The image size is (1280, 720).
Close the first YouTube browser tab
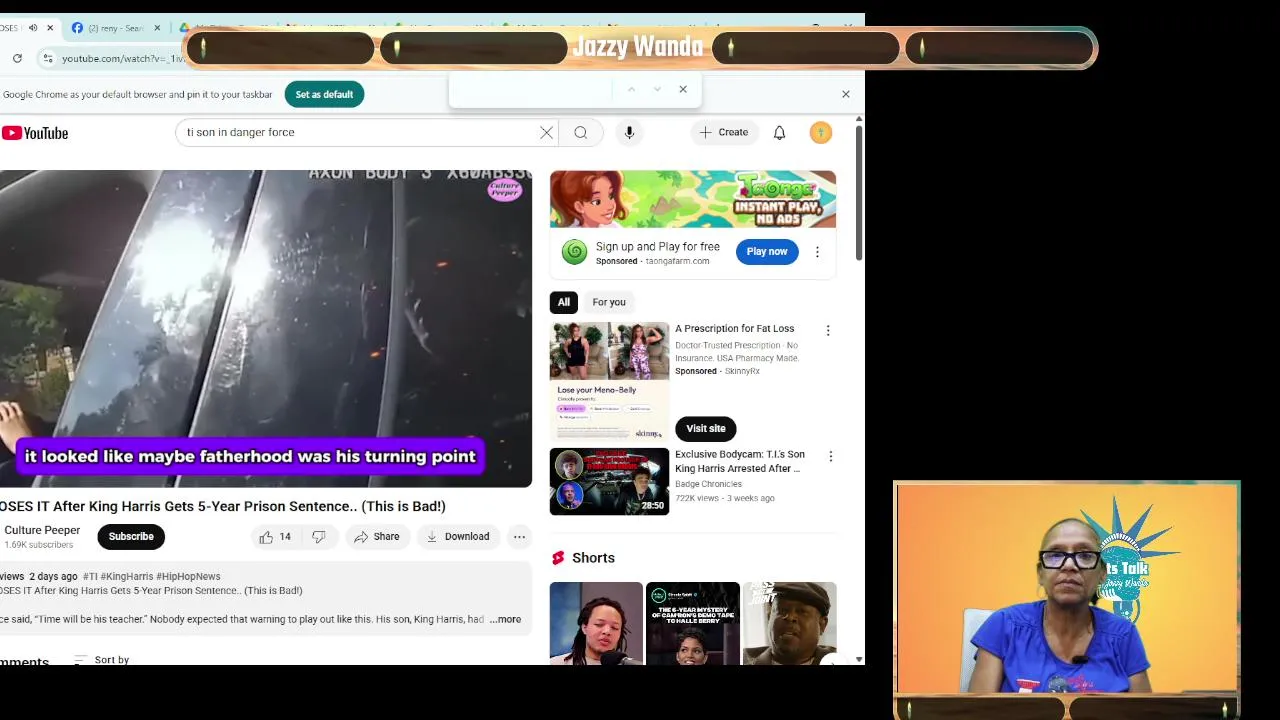point(50,28)
